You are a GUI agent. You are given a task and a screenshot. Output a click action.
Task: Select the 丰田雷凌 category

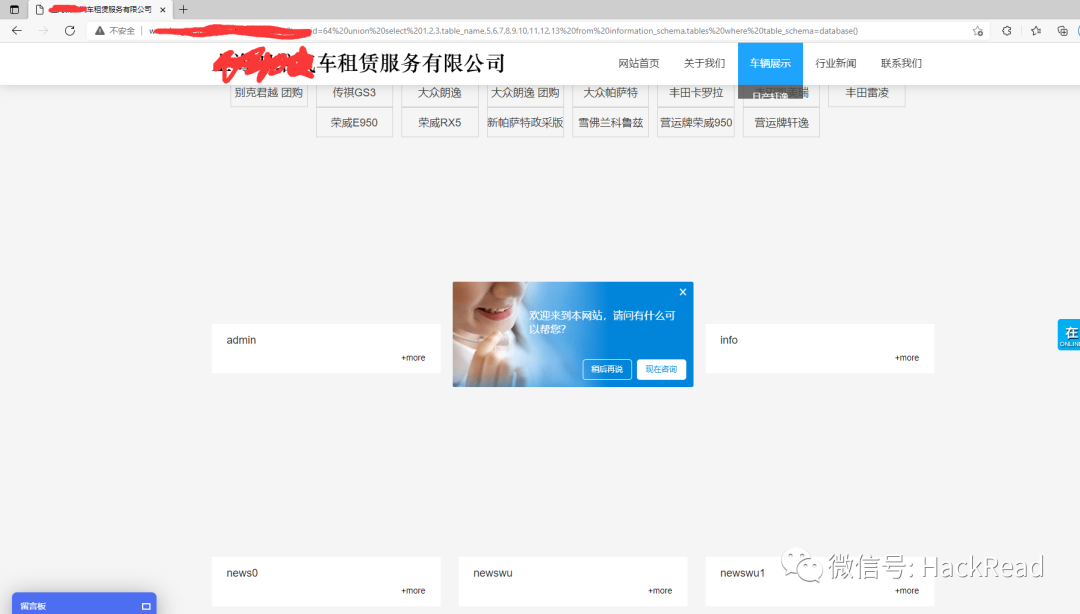866,93
